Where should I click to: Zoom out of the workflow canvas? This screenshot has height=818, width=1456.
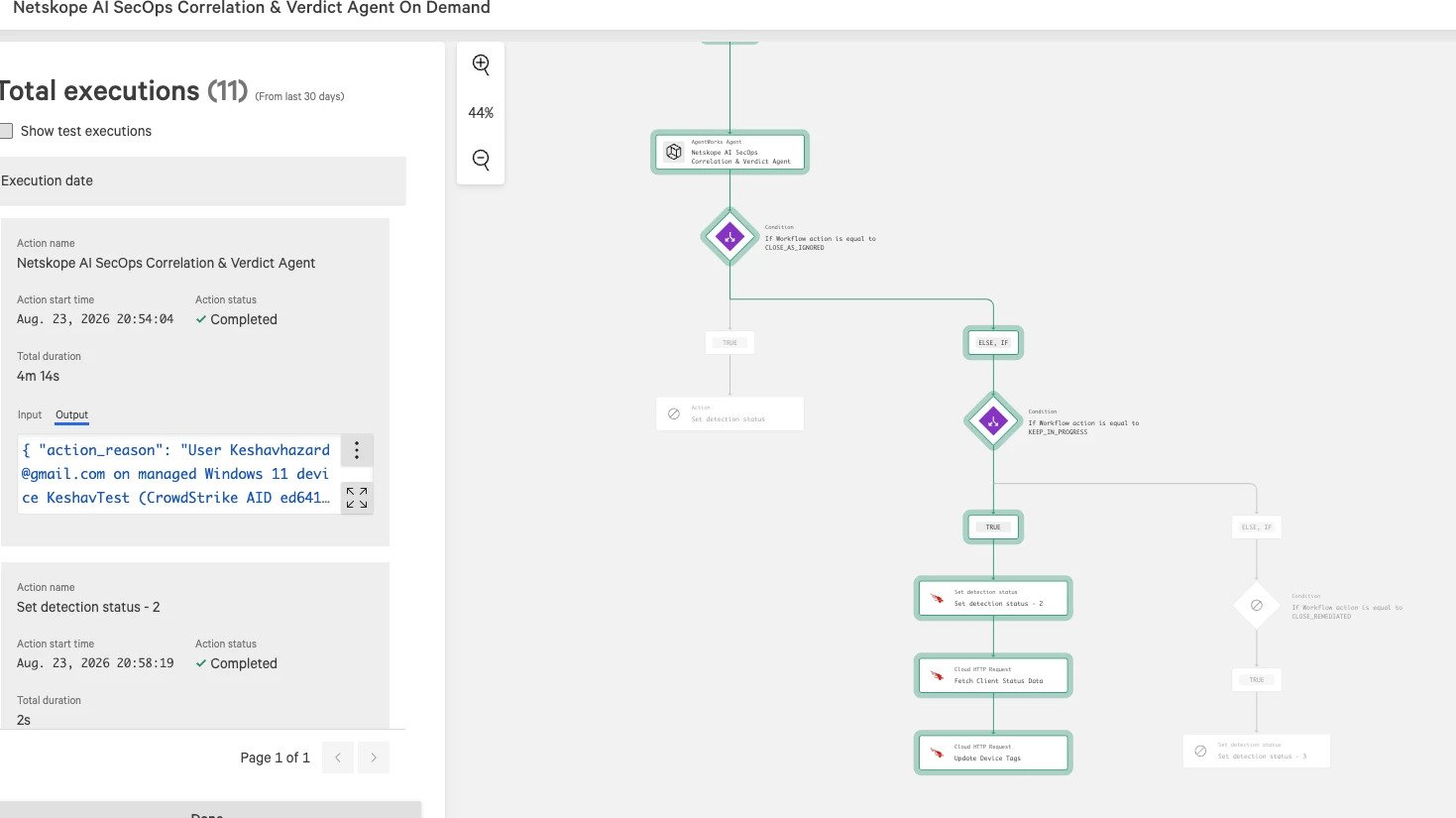(x=481, y=160)
